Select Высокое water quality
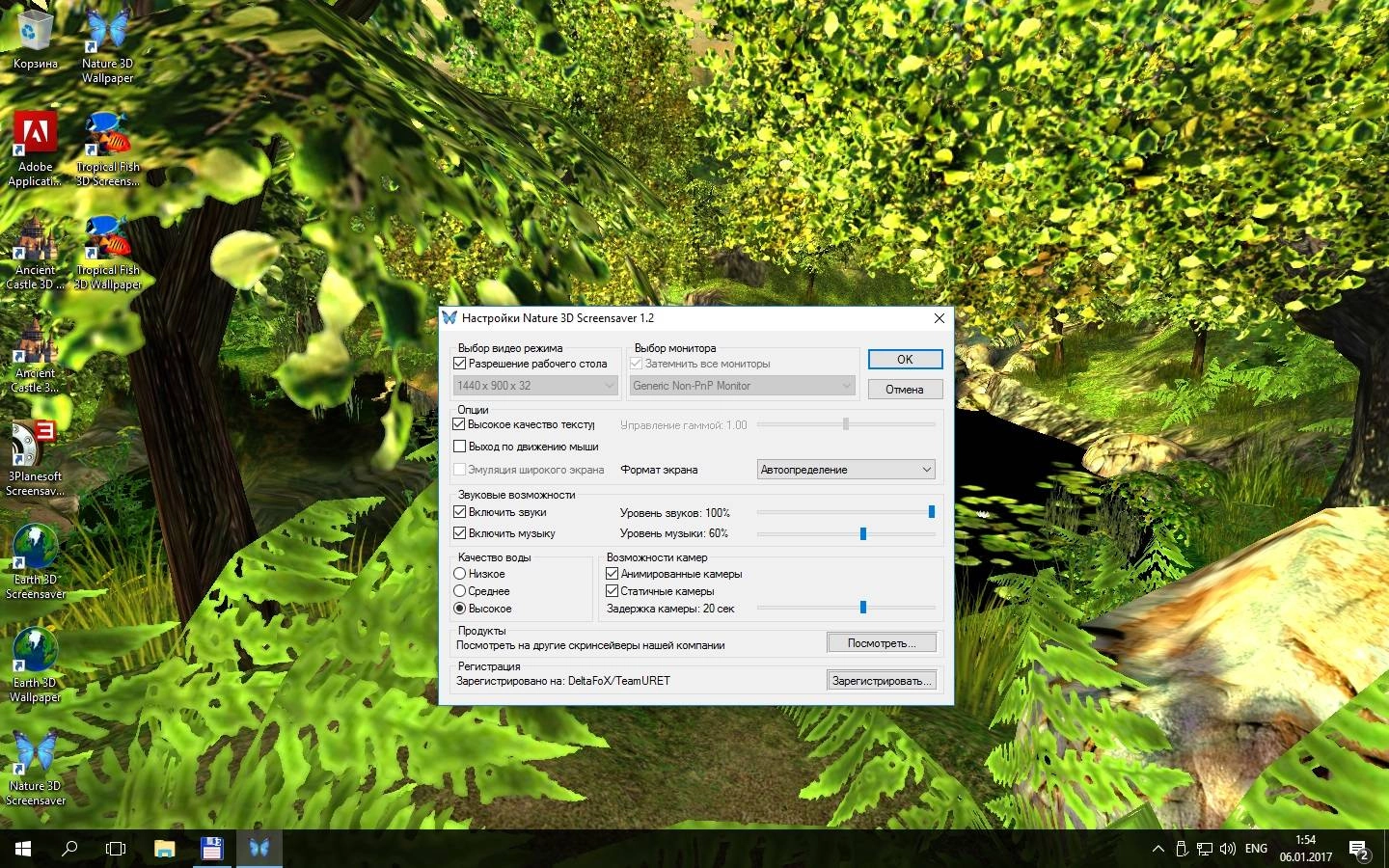Viewport: 1389px width, 868px height. coord(460,609)
